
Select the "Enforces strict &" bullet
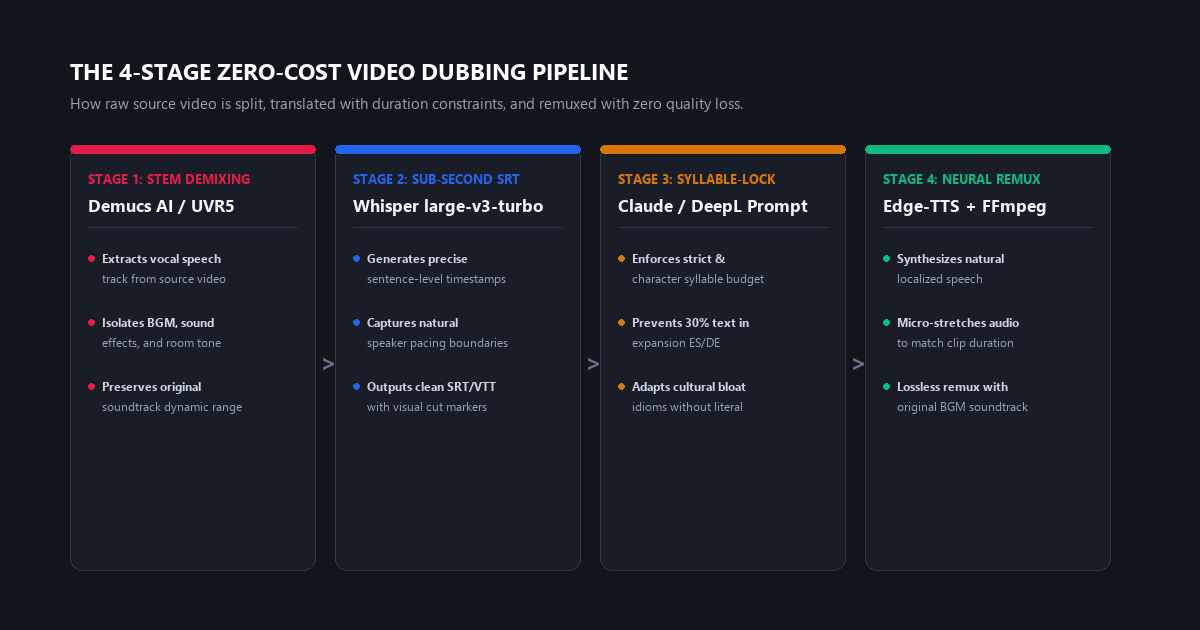coord(679,259)
